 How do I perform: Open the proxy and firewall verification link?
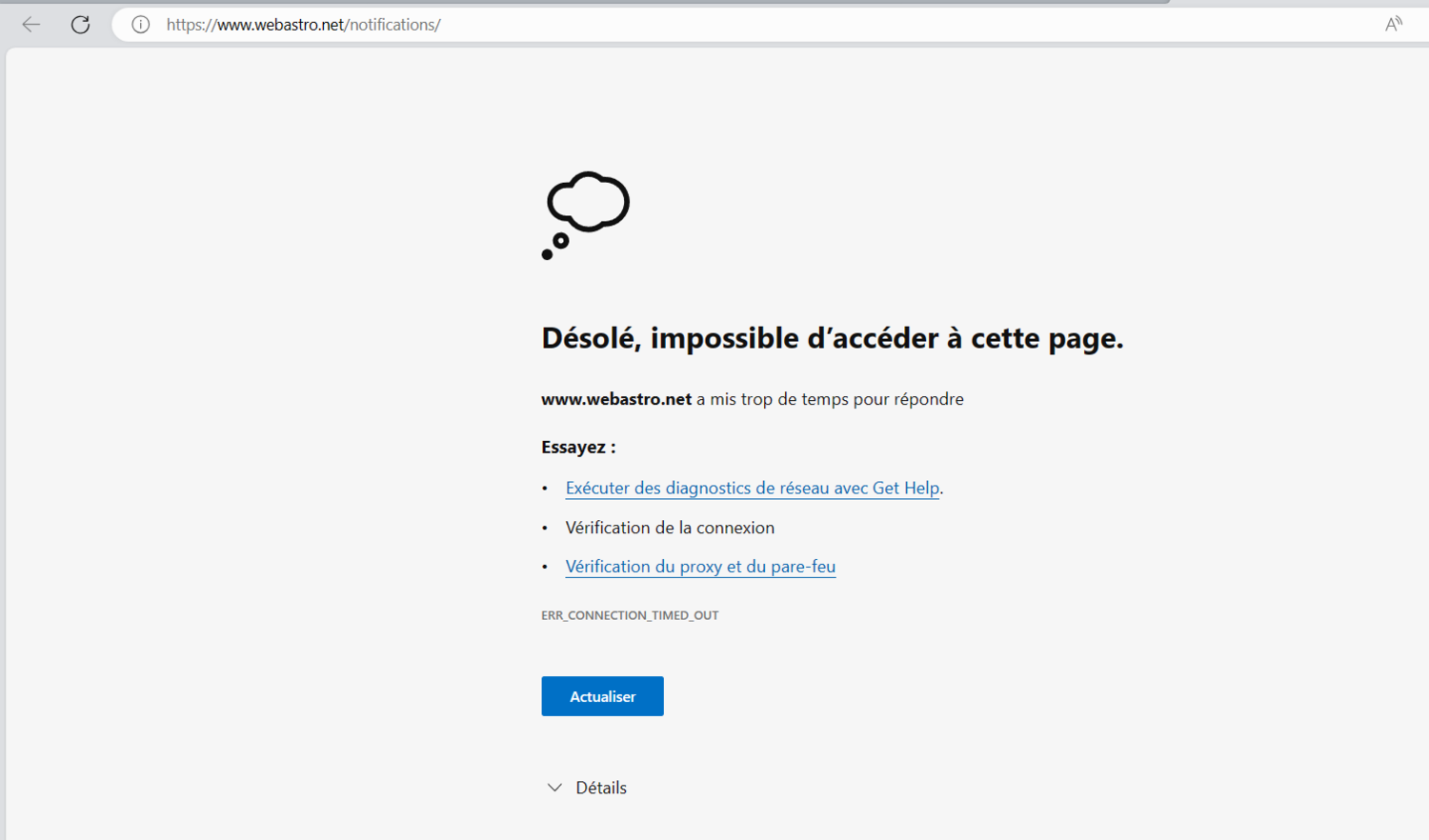tap(699, 567)
